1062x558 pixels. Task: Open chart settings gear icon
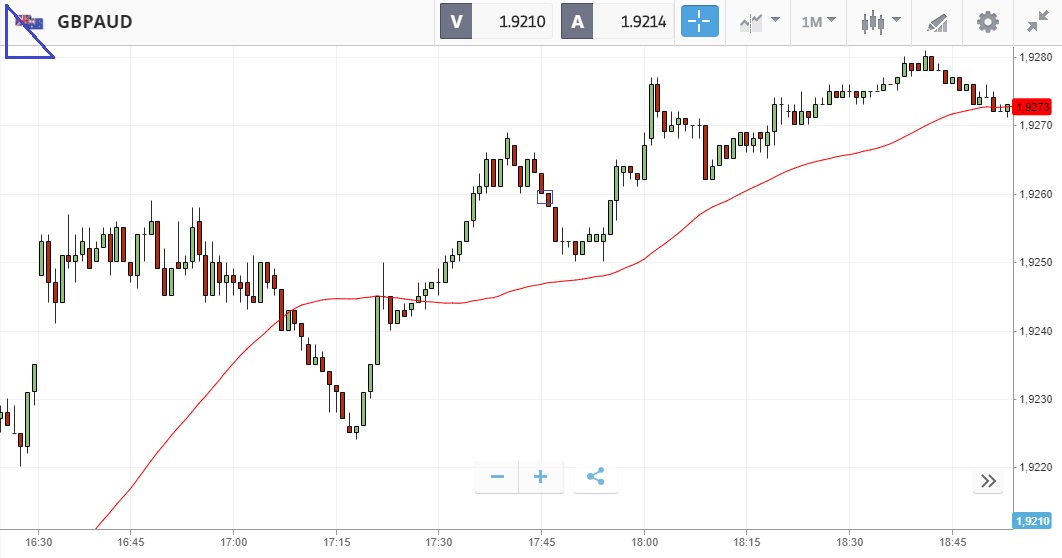coord(988,21)
